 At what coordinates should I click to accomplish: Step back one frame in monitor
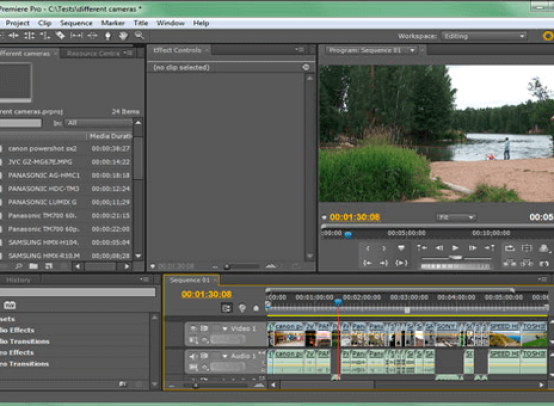click(x=439, y=248)
